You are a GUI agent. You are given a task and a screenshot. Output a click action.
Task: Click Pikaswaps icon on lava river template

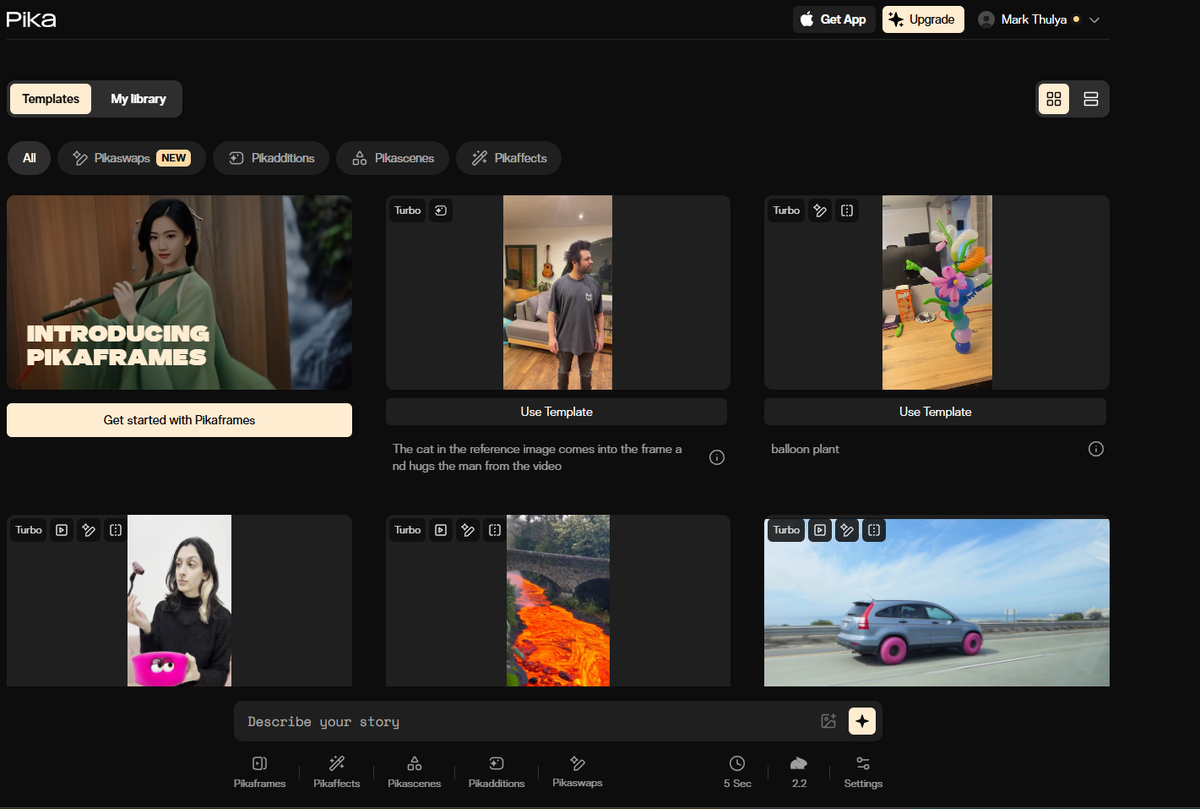[x=467, y=530]
